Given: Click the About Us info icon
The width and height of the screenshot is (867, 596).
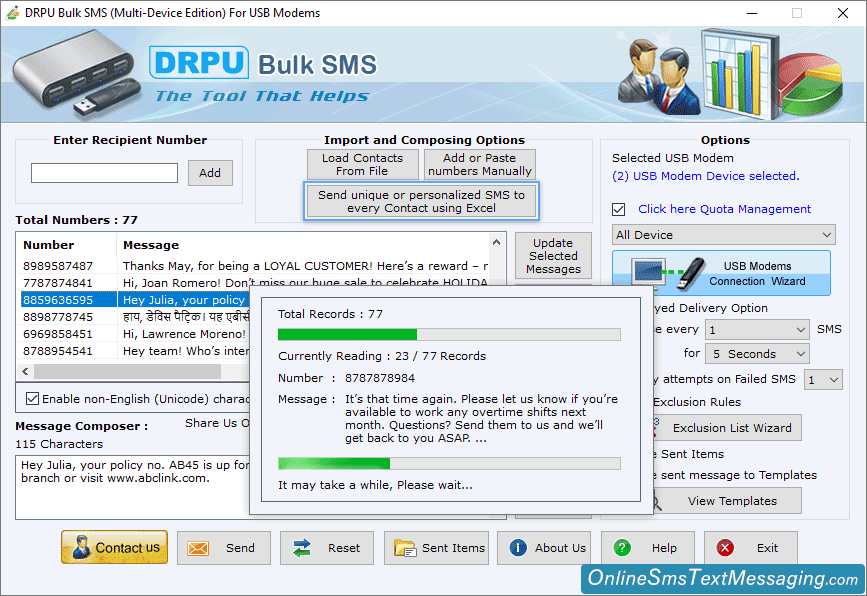Looking at the screenshot, I should pos(518,547).
